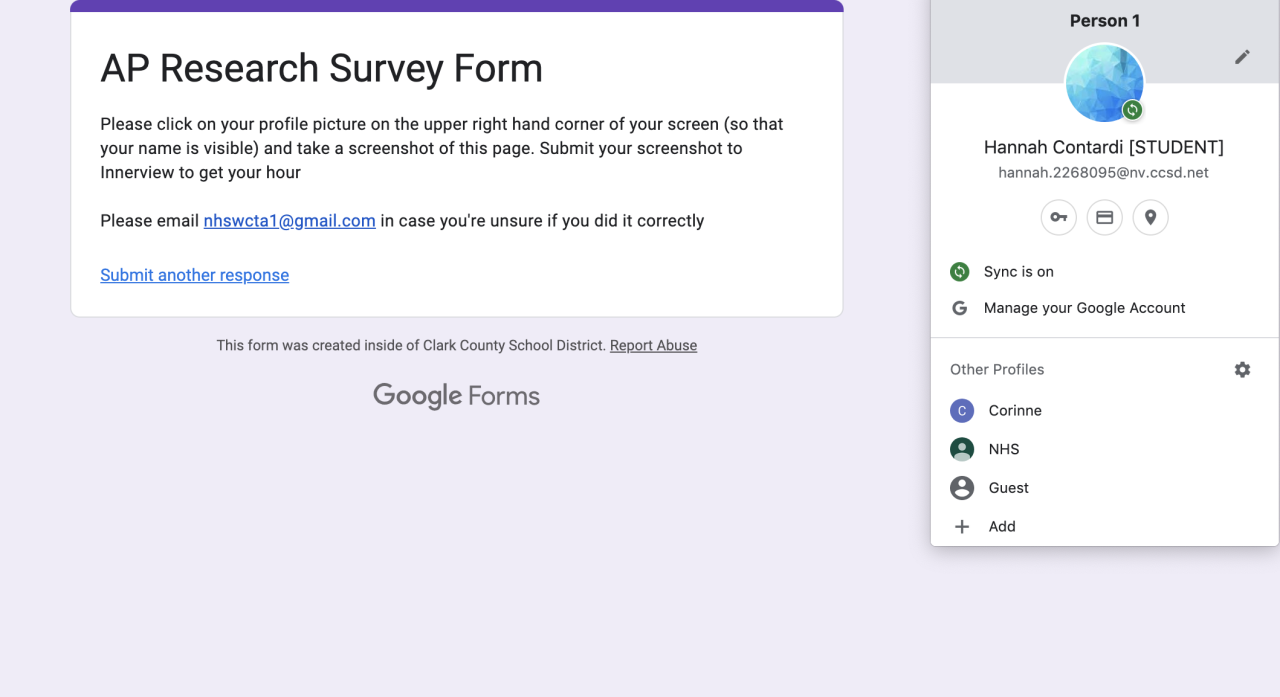
Task: Open payment methods card icon
Action: [1104, 217]
